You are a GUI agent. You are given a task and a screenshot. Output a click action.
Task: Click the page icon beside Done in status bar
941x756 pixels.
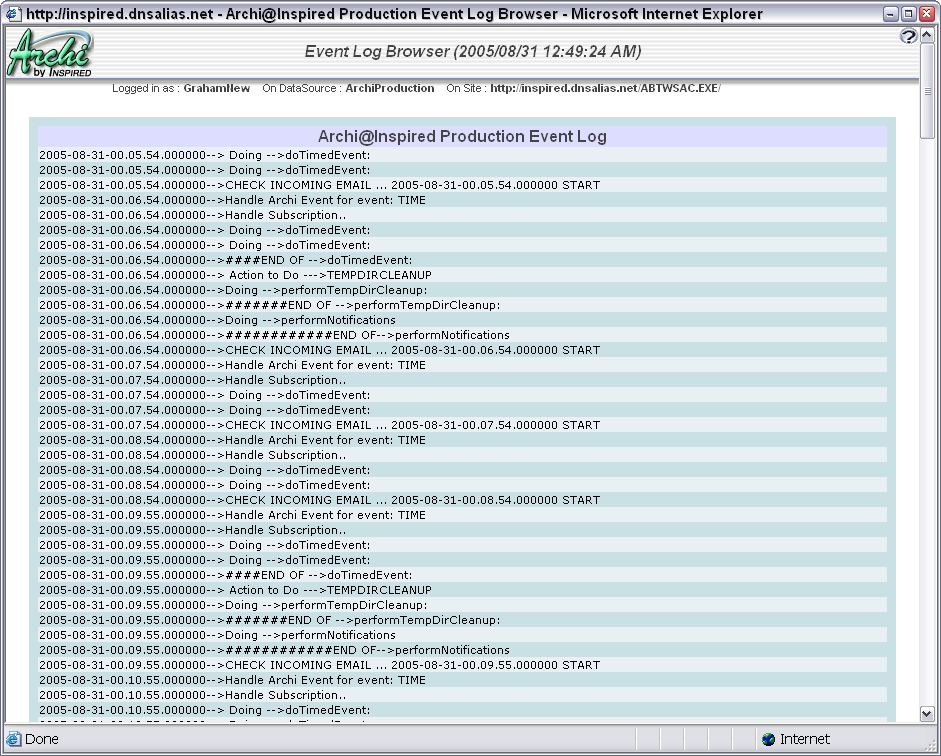click(13, 739)
